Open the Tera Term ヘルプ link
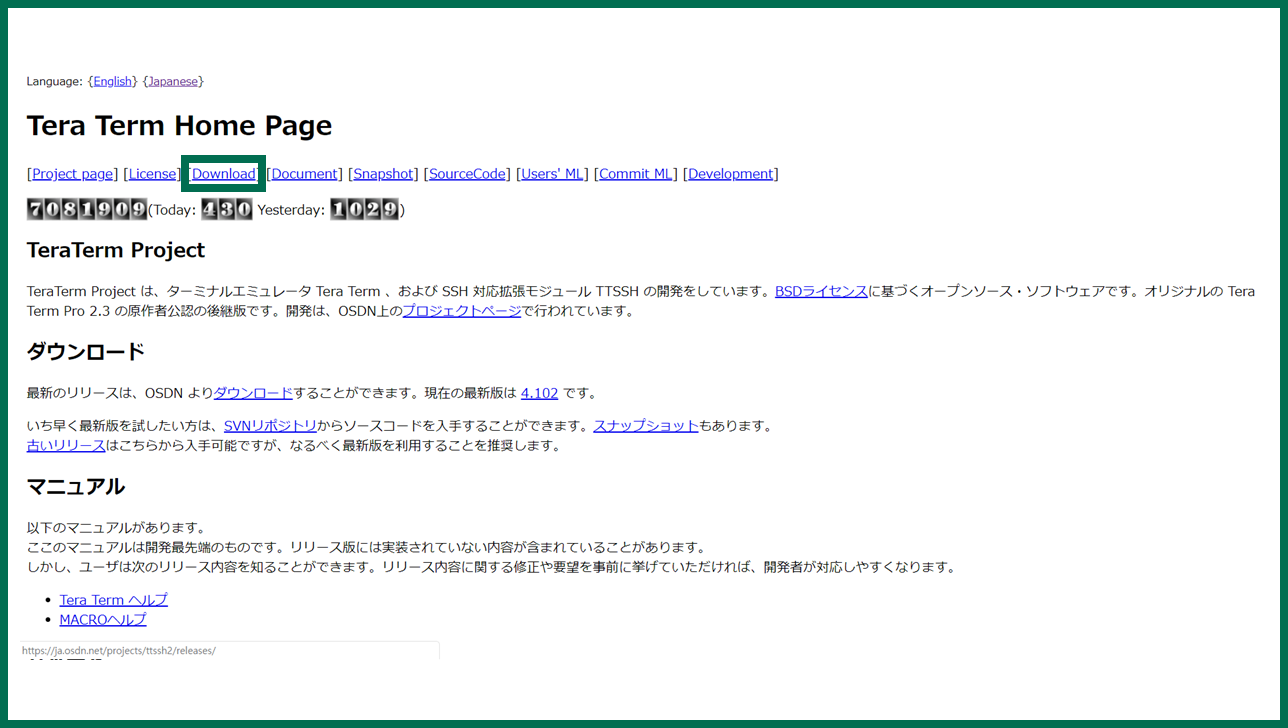Viewport: 1288px width, 728px height. [114, 600]
